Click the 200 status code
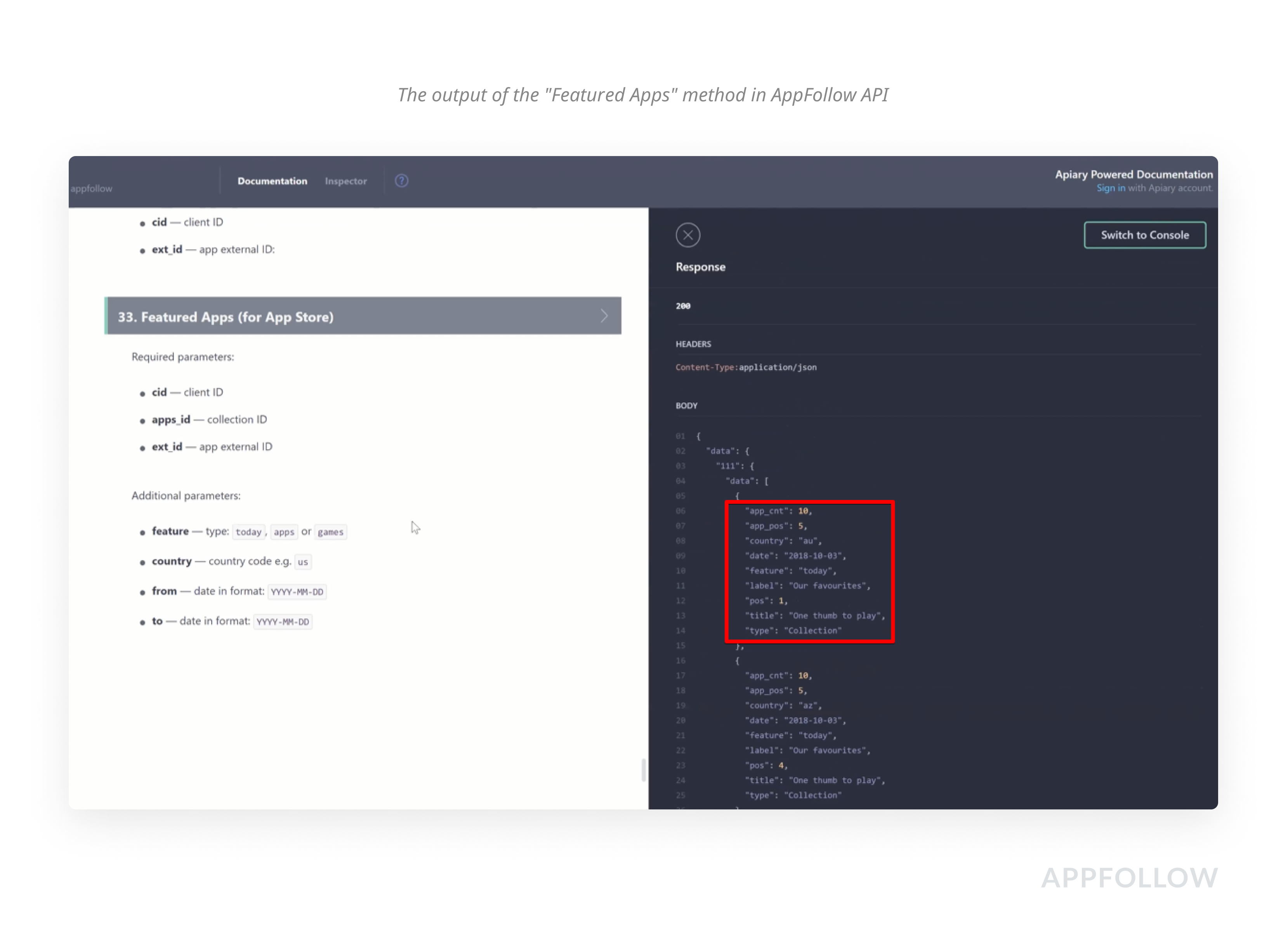The image size is (1288, 948). tap(683, 306)
